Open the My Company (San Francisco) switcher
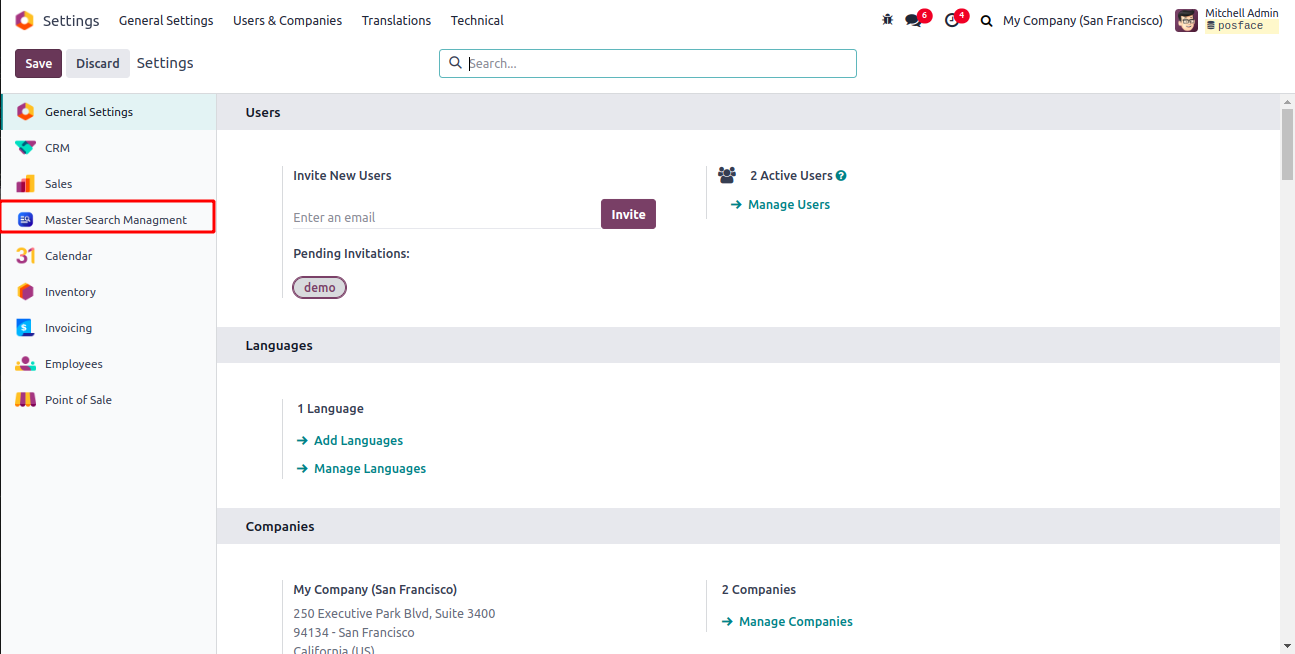 1082,20
